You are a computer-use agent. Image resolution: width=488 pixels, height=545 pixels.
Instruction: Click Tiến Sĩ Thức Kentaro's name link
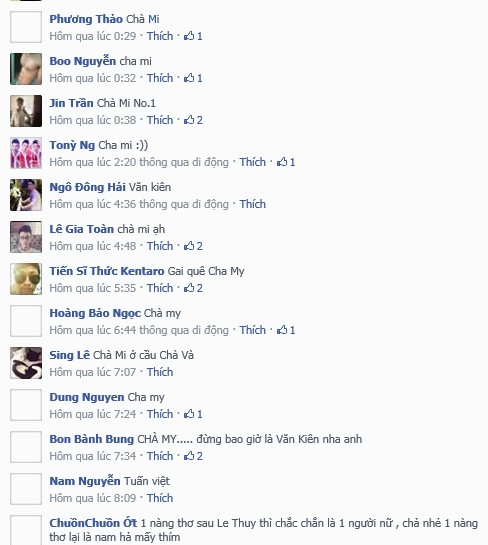[107, 271]
